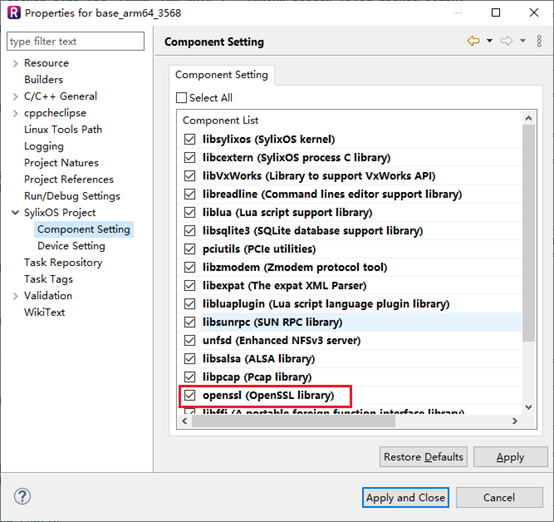Click the type filter text field
Image resolution: width=554 pixels, height=522 pixels.
point(75,41)
